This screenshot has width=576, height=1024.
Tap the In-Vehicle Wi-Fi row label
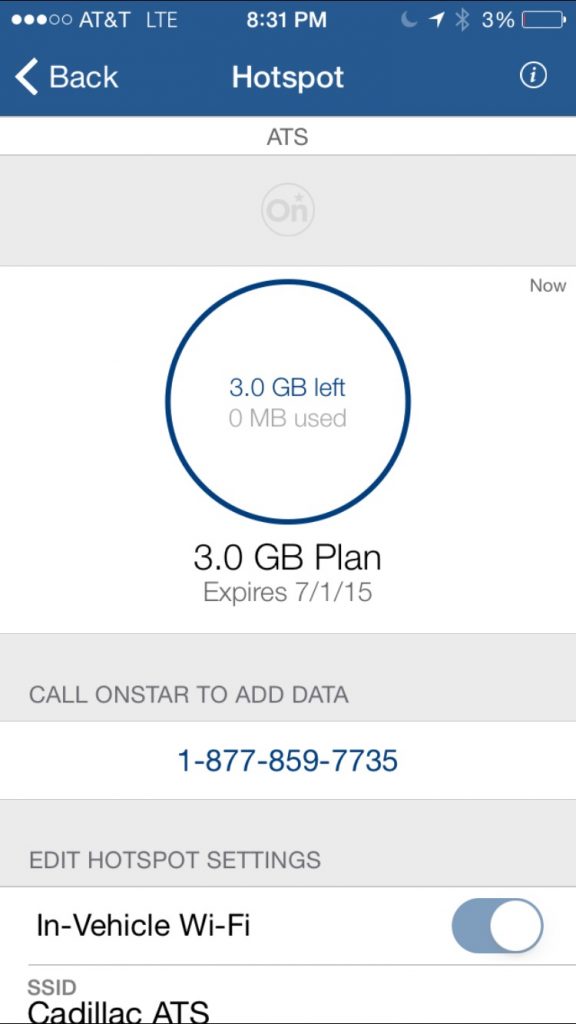143,926
